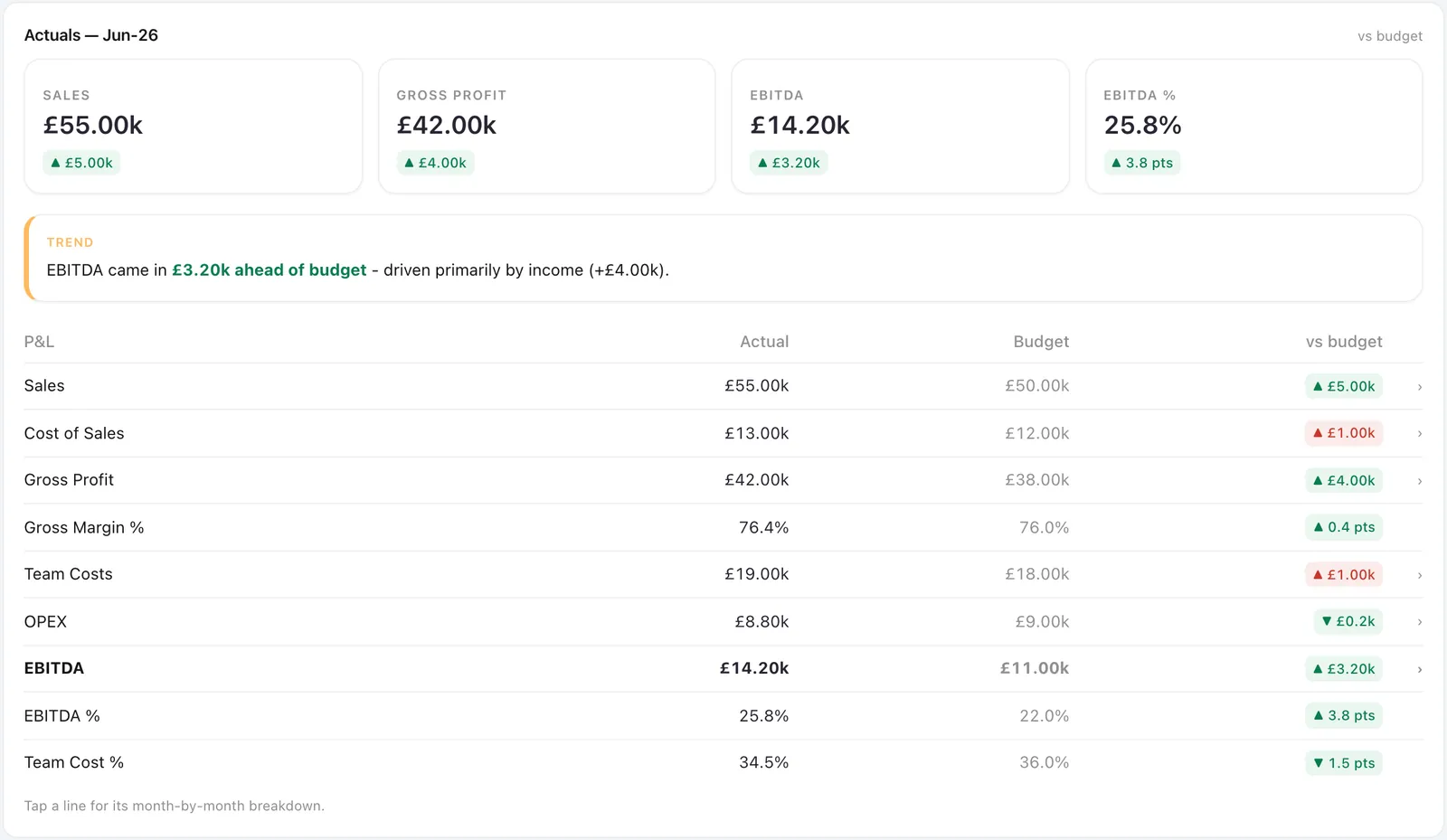Click the EBITDA budget value £11.00k
The width and height of the screenshot is (1447, 840).
(1035, 668)
